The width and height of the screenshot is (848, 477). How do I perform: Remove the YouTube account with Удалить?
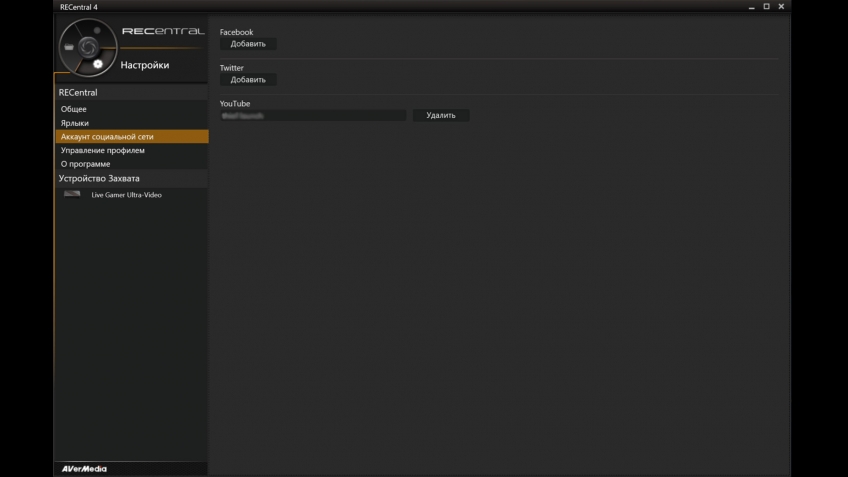pyautogui.click(x=441, y=115)
